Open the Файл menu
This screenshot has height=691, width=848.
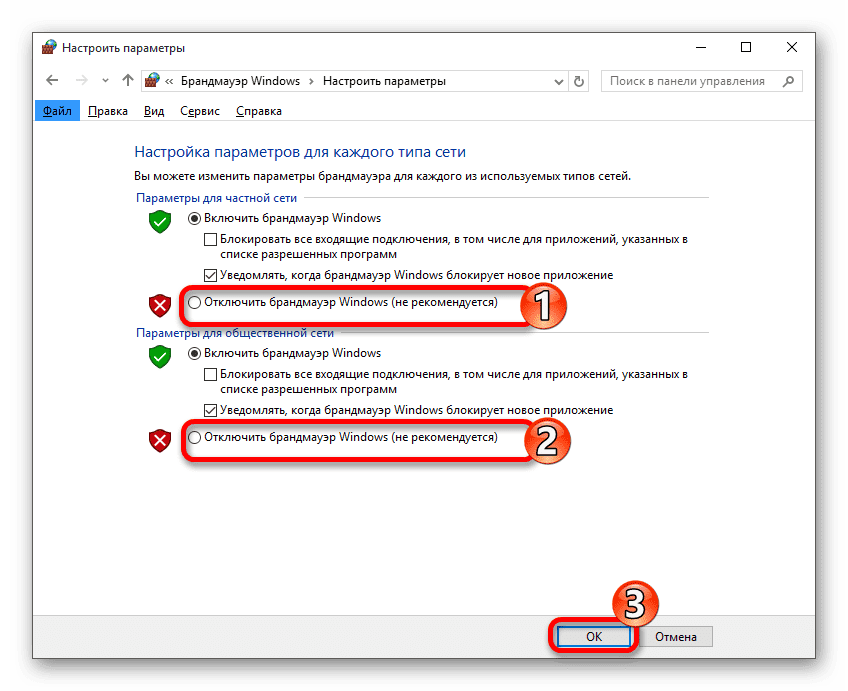(x=57, y=111)
